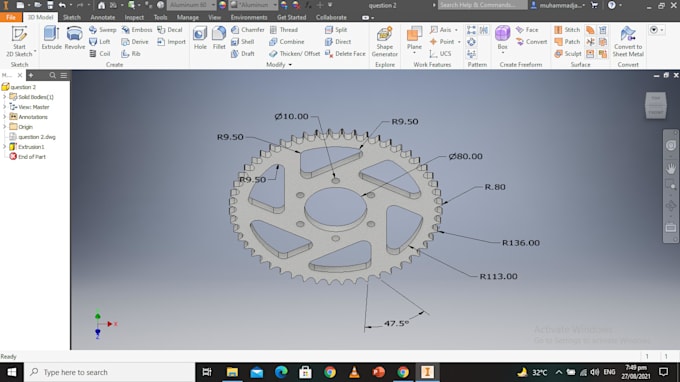
Task: Open the Shape Generator
Action: (x=384, y=42)
